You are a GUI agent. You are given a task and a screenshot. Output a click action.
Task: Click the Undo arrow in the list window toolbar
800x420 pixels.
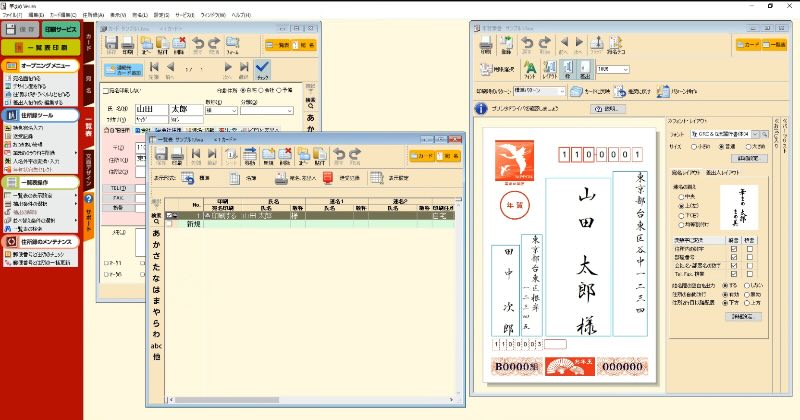tap(340, 153)
